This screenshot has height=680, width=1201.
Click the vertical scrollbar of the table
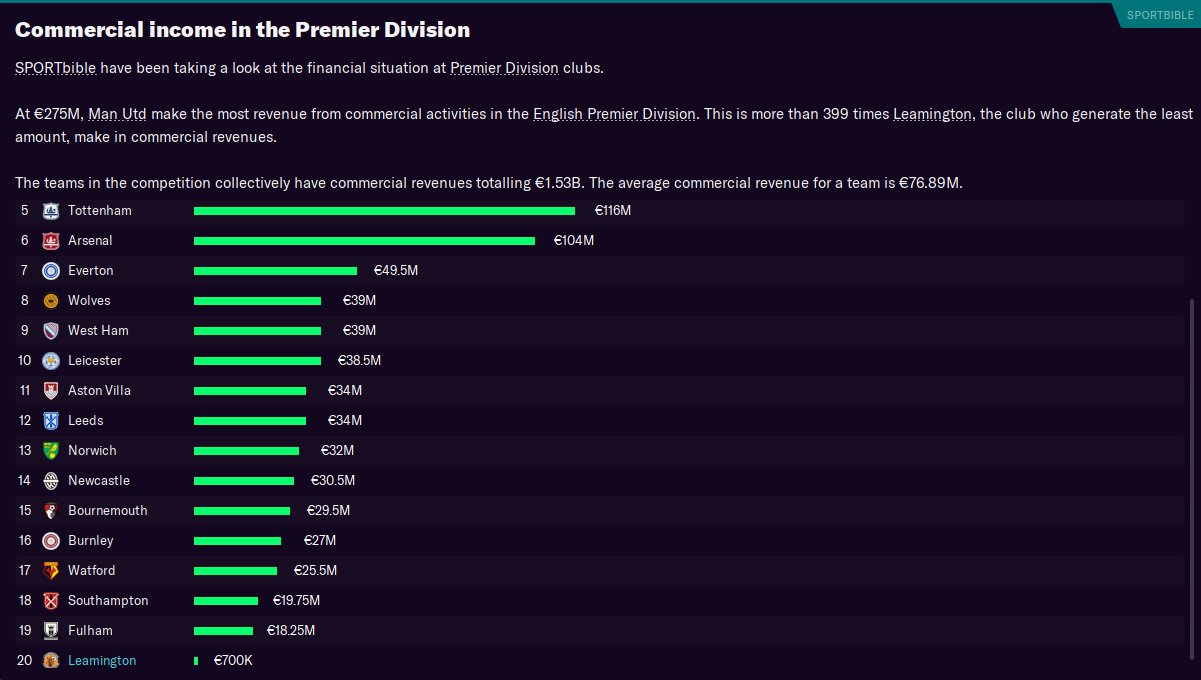(x=1190, y=480)
